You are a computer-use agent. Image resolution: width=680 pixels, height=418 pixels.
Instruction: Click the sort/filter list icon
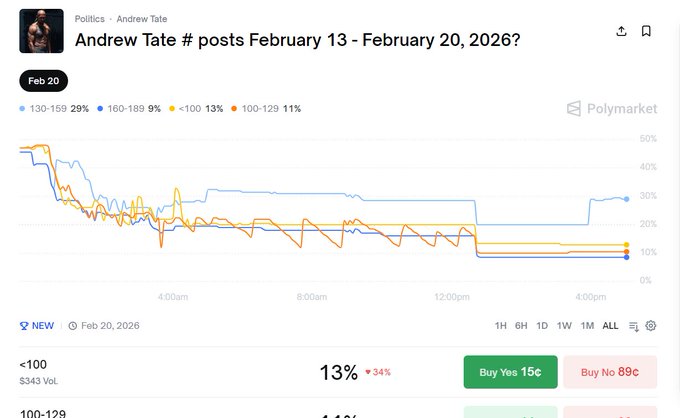click(633, 325)
